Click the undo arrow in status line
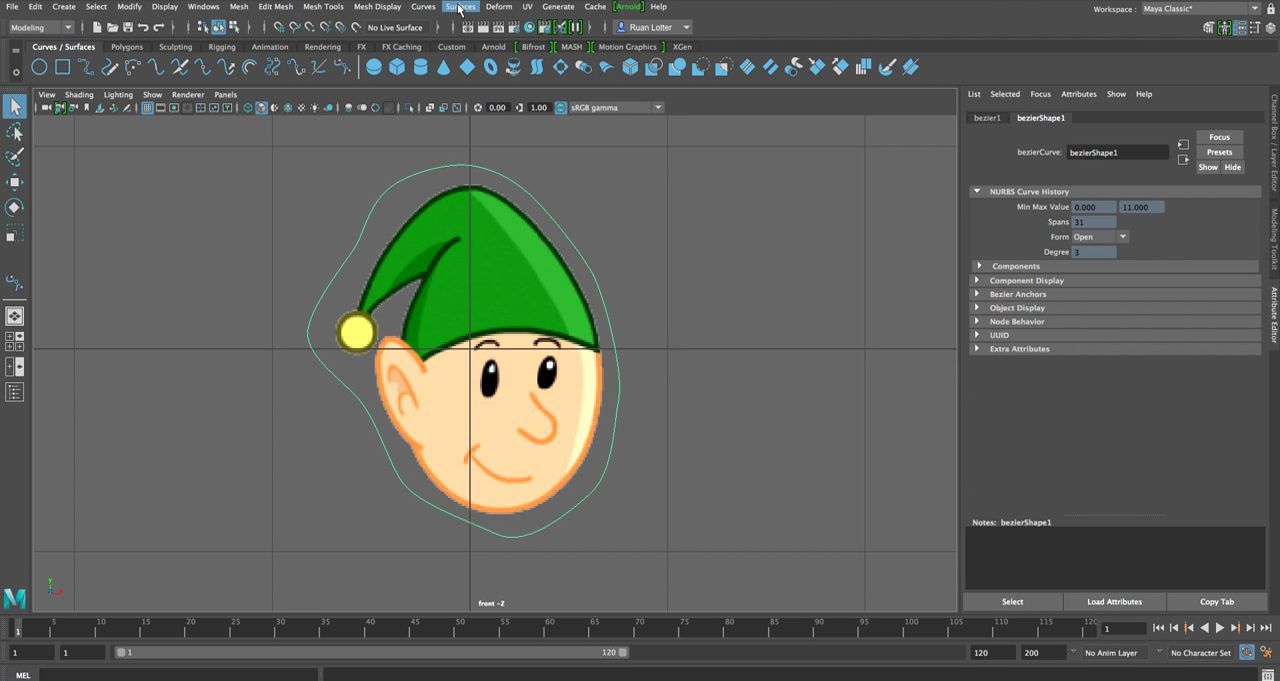Viewport: 1280px width, 681px height. (143, 27)
